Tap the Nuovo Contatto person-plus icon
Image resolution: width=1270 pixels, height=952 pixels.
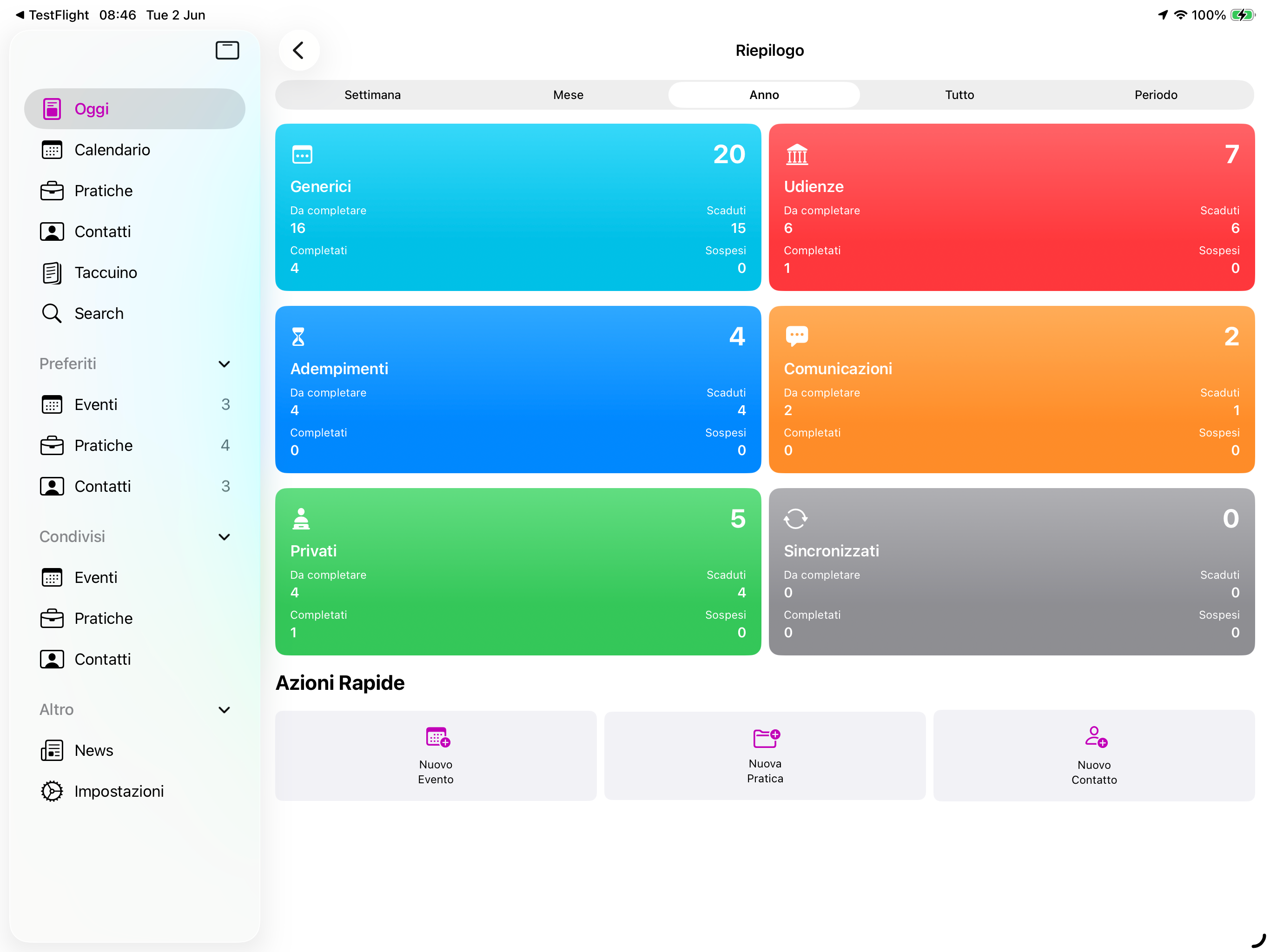coord(1096,737)
